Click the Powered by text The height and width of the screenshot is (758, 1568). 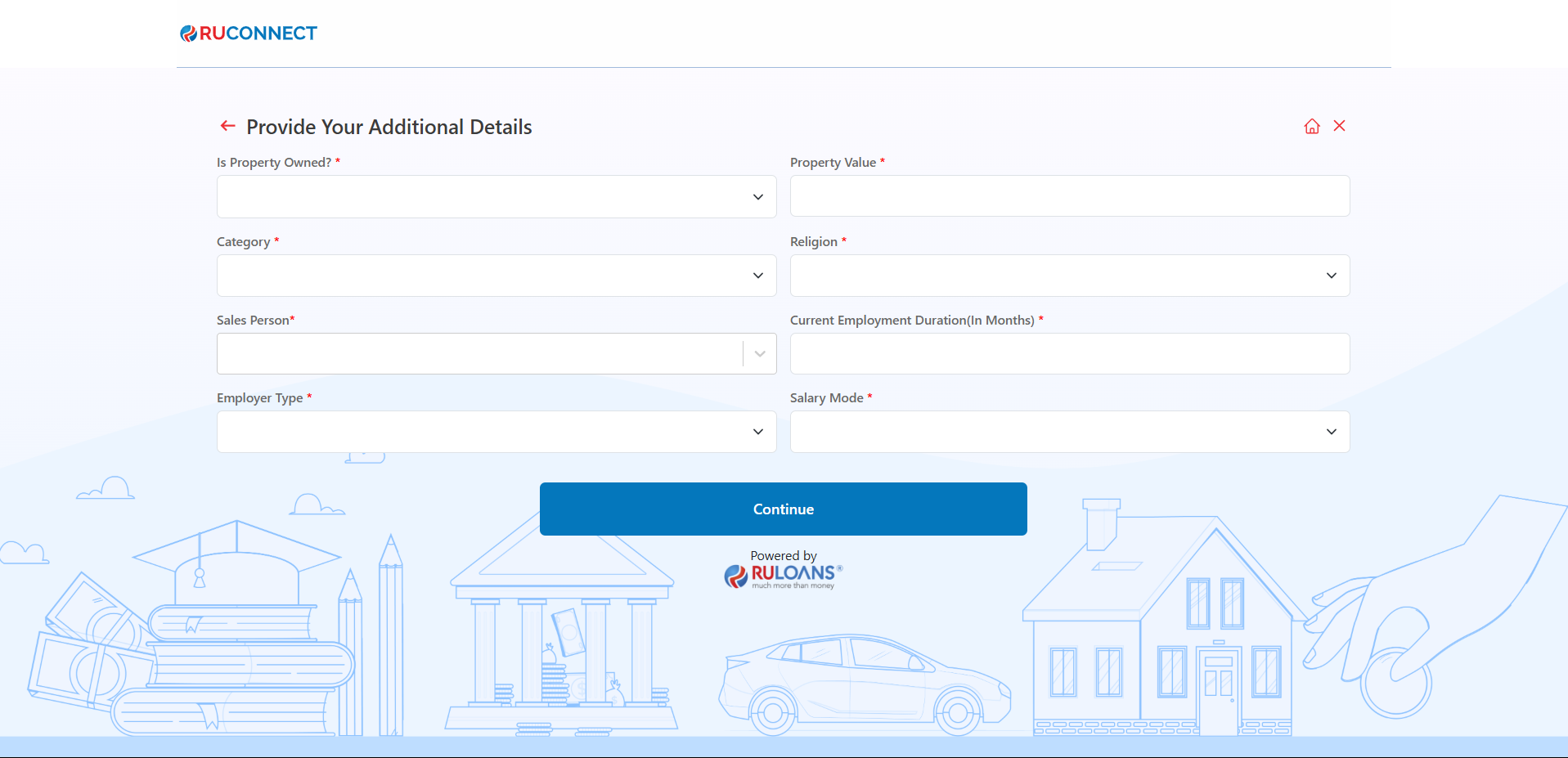coord(783,556)
